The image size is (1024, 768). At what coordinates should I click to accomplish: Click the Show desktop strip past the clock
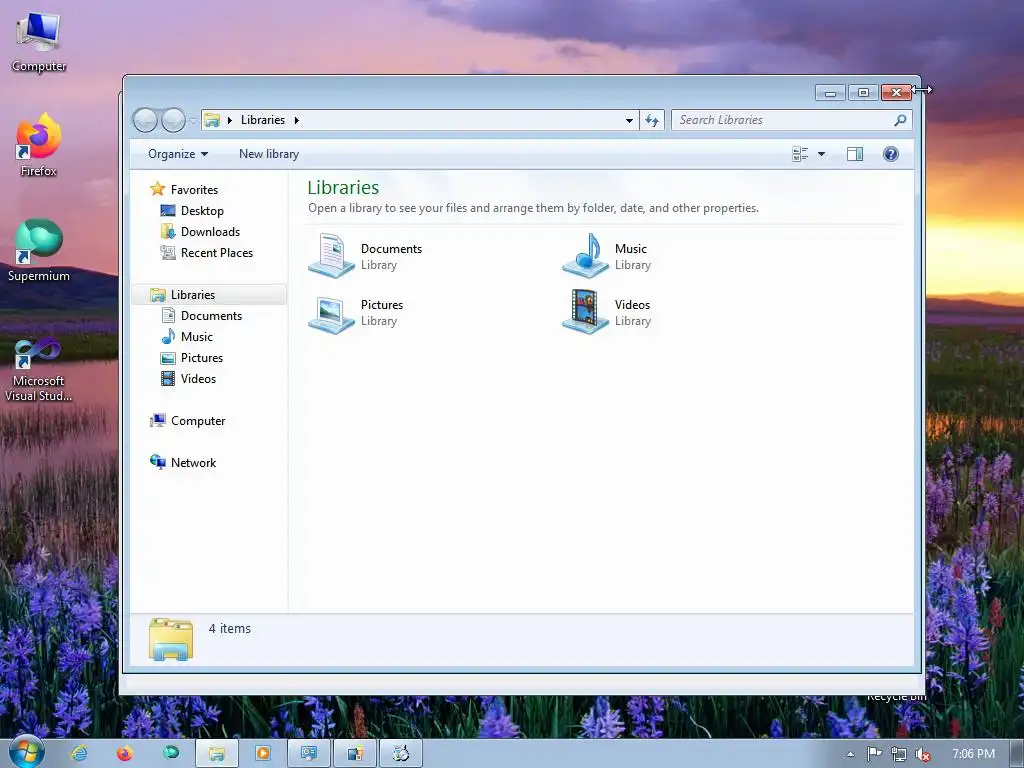coord(1017,754)
